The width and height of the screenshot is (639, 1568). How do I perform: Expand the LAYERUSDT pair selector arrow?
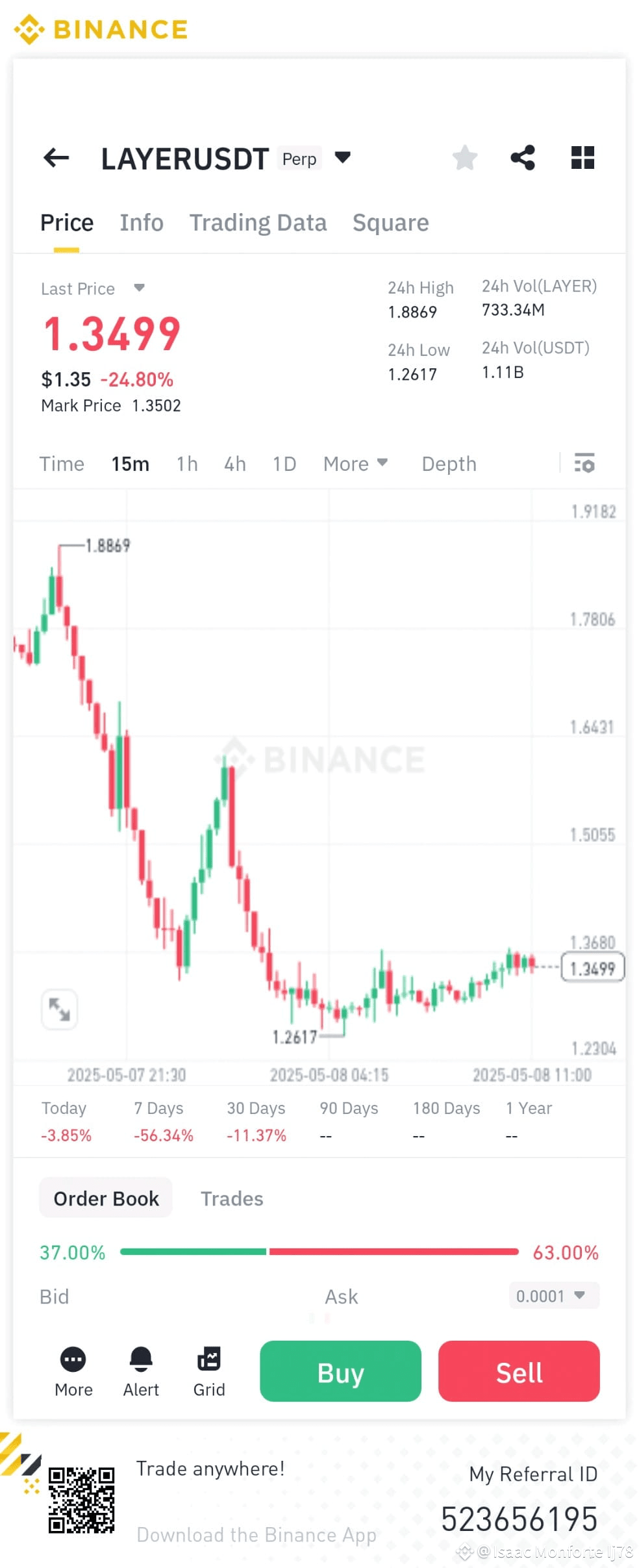(343, 157)
